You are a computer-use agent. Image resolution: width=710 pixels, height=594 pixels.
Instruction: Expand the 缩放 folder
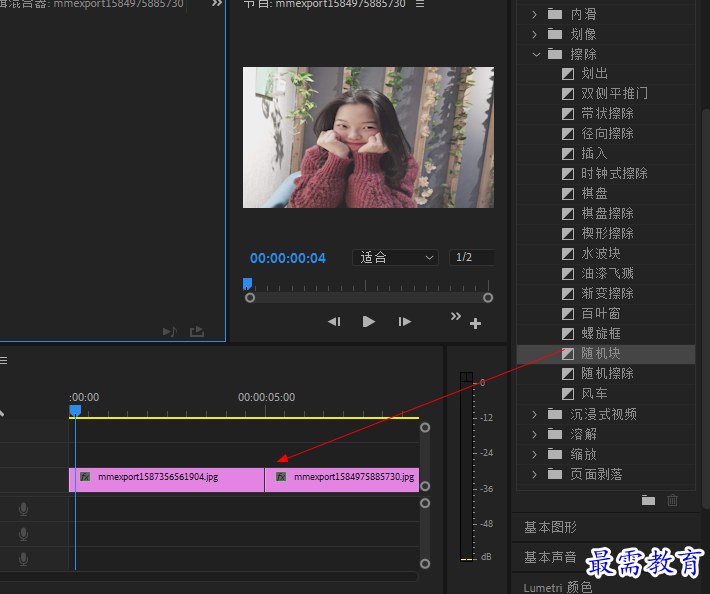(535, 454)
